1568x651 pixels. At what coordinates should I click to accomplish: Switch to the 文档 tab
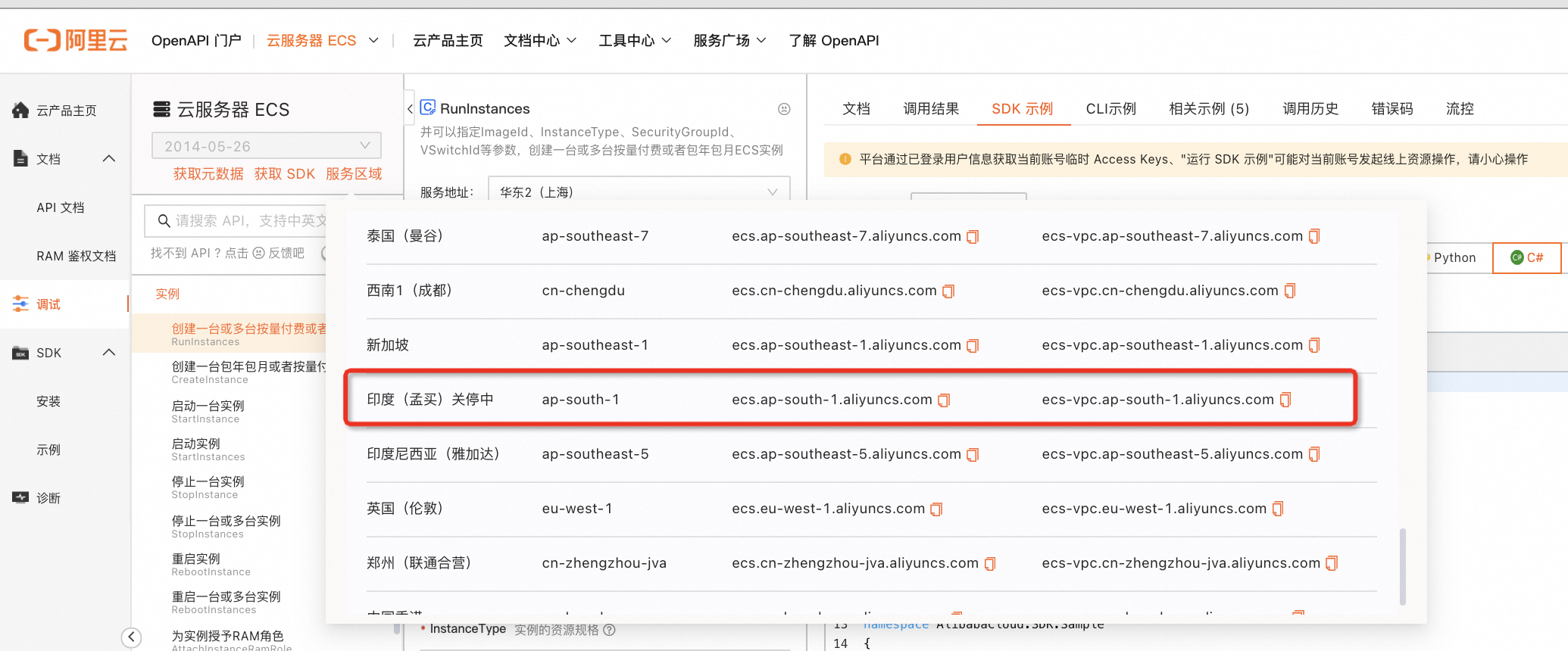pyautogui.click(x=856, y=109)
